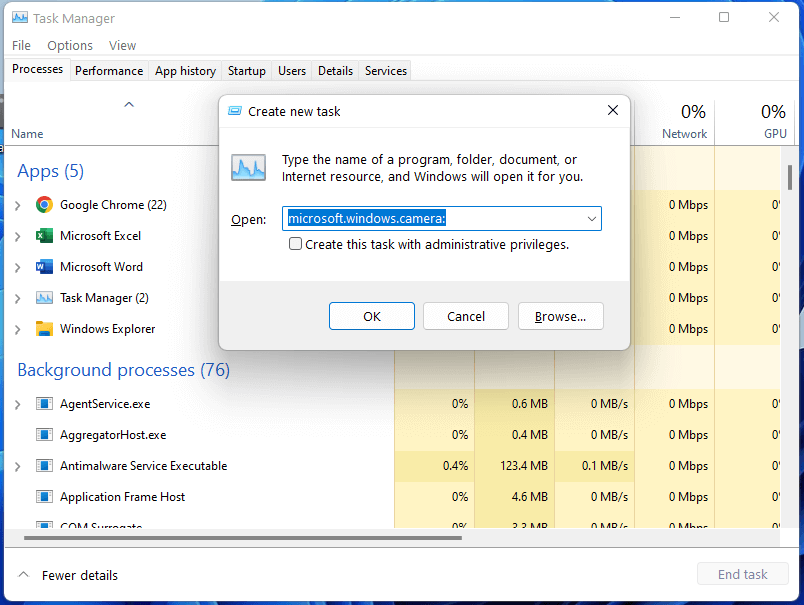Click the 0.4% CPU value for Antimalware
Screen dimensions: 804x605
pyautogui.click(x=455, y=466)
